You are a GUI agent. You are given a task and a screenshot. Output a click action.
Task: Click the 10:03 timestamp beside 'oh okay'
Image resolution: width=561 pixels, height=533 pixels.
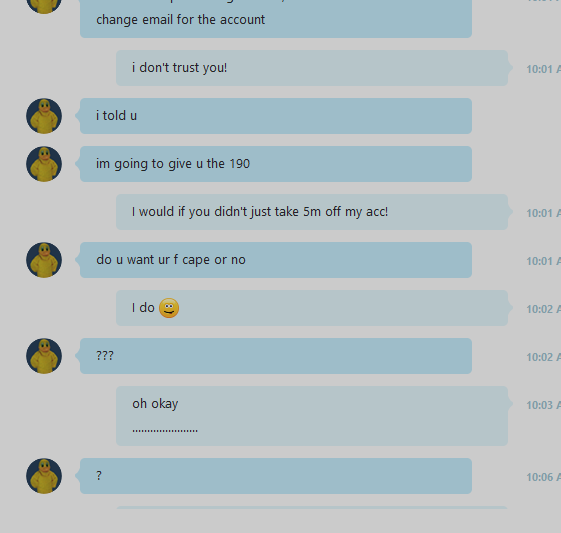pos(543,405)
